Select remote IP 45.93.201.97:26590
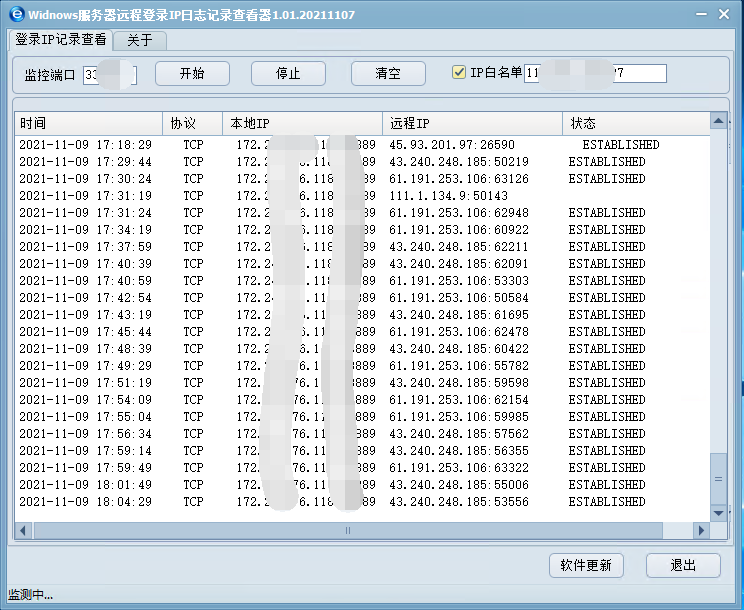 click(x=452, y=145)
